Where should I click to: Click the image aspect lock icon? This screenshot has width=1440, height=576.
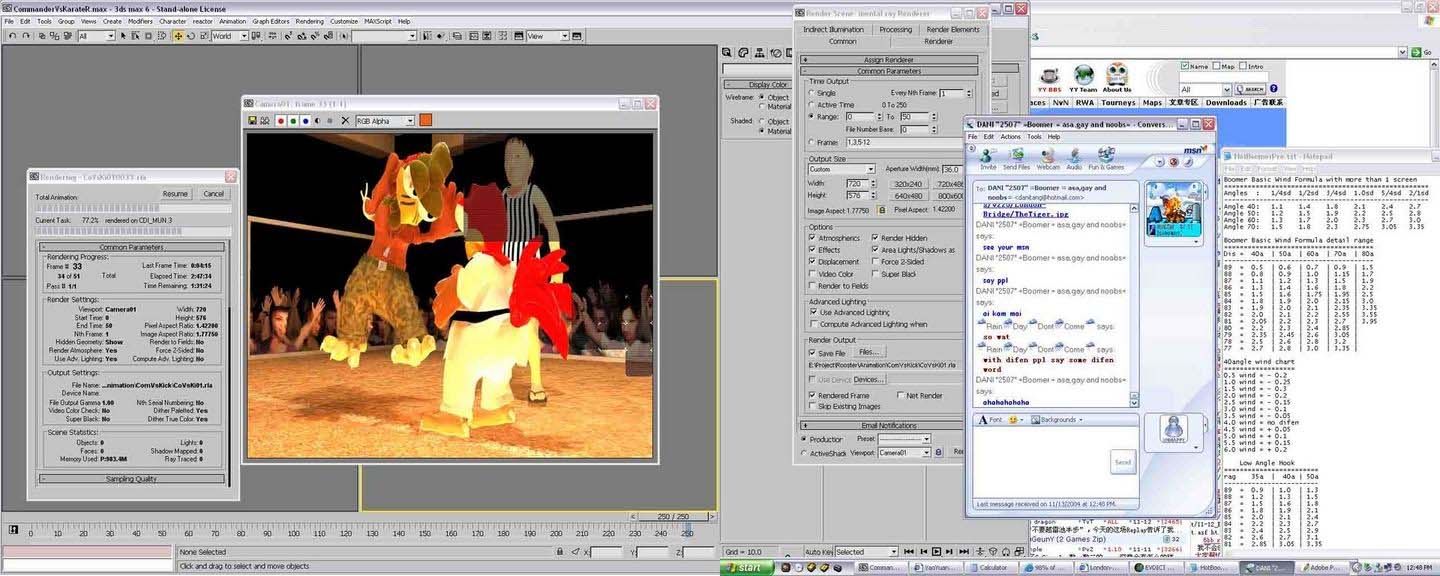[x=881, y=210]
